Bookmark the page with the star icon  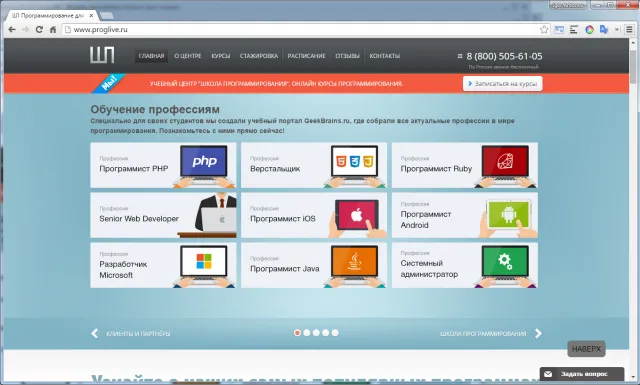click(x=544, y=30)
